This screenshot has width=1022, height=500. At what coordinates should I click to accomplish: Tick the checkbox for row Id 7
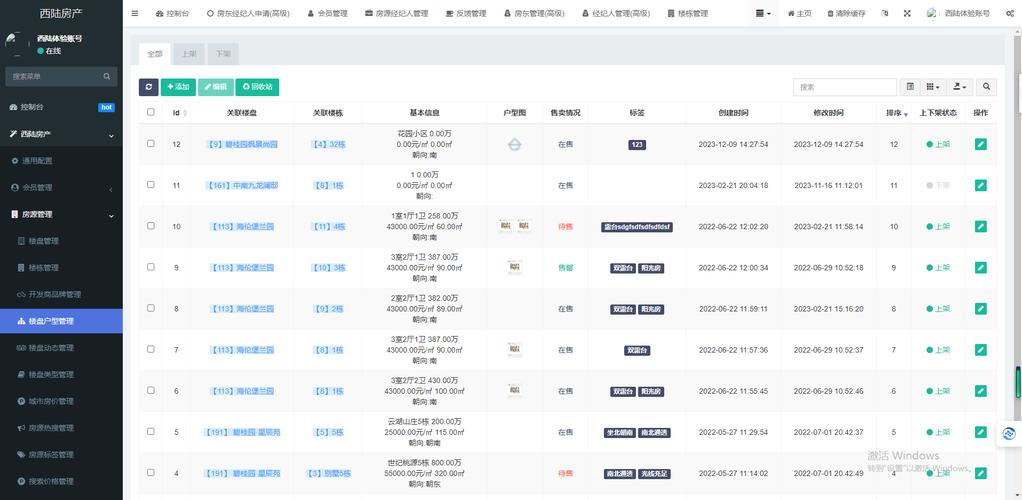click(151, 349)
